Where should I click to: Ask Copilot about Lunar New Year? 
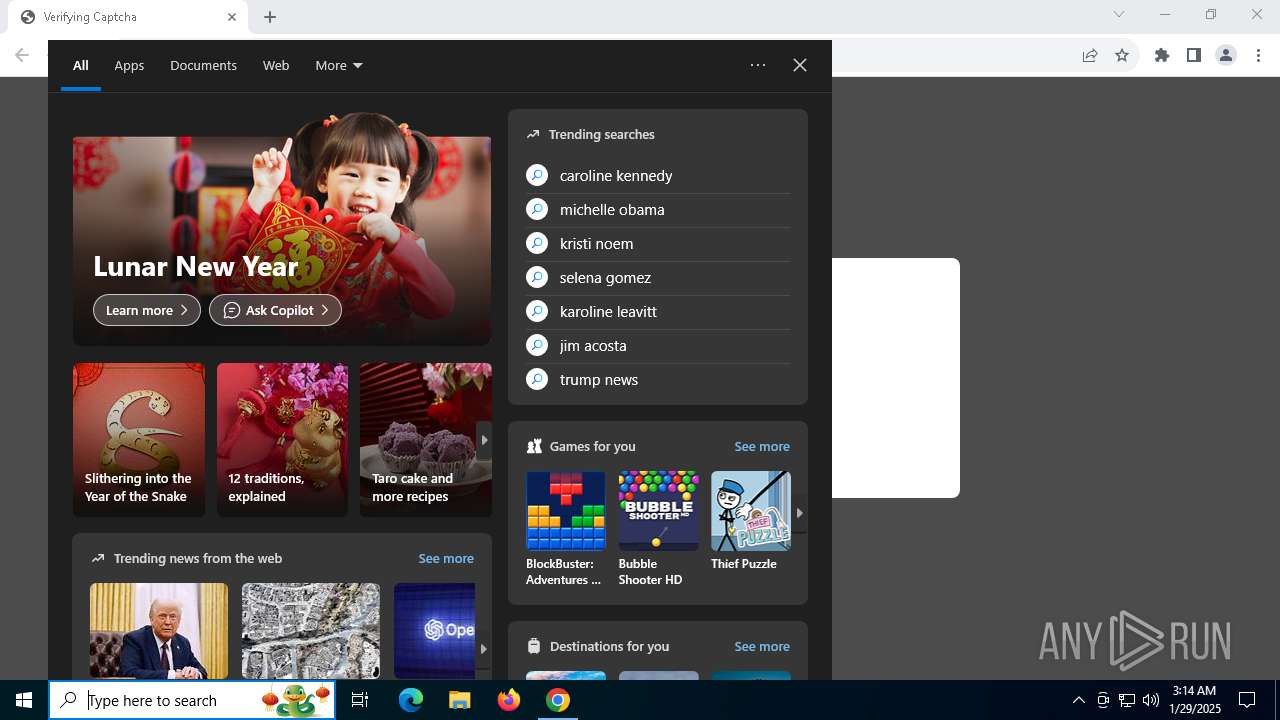(x=275, y=310)
